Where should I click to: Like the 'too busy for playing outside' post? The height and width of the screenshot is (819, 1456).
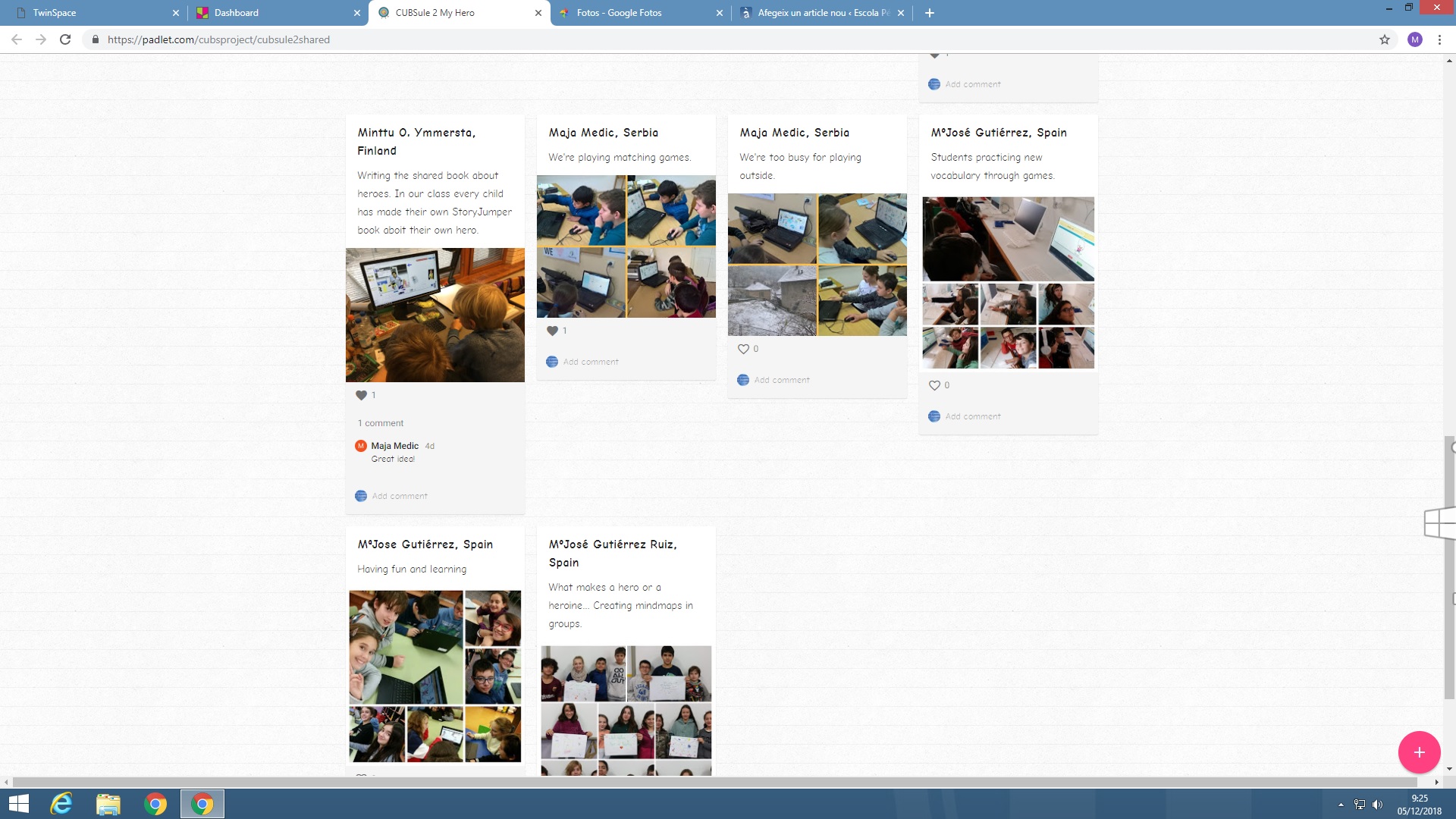[743, 349]
